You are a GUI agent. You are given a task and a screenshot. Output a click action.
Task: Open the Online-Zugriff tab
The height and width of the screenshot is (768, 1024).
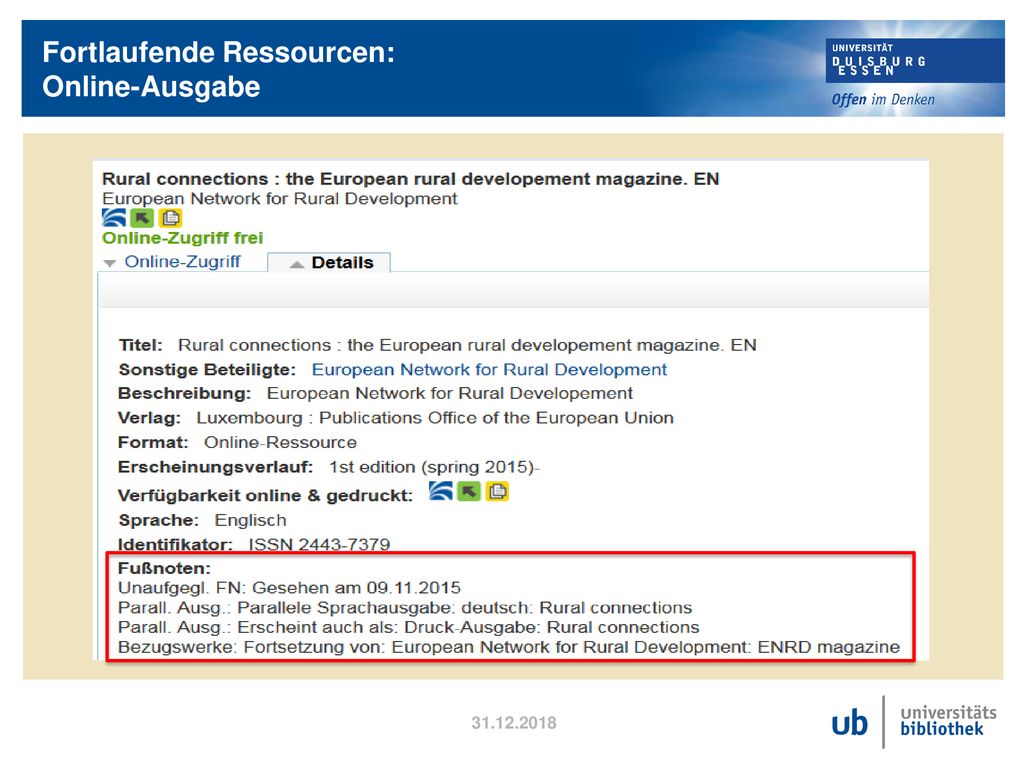(x=182, y=261)
